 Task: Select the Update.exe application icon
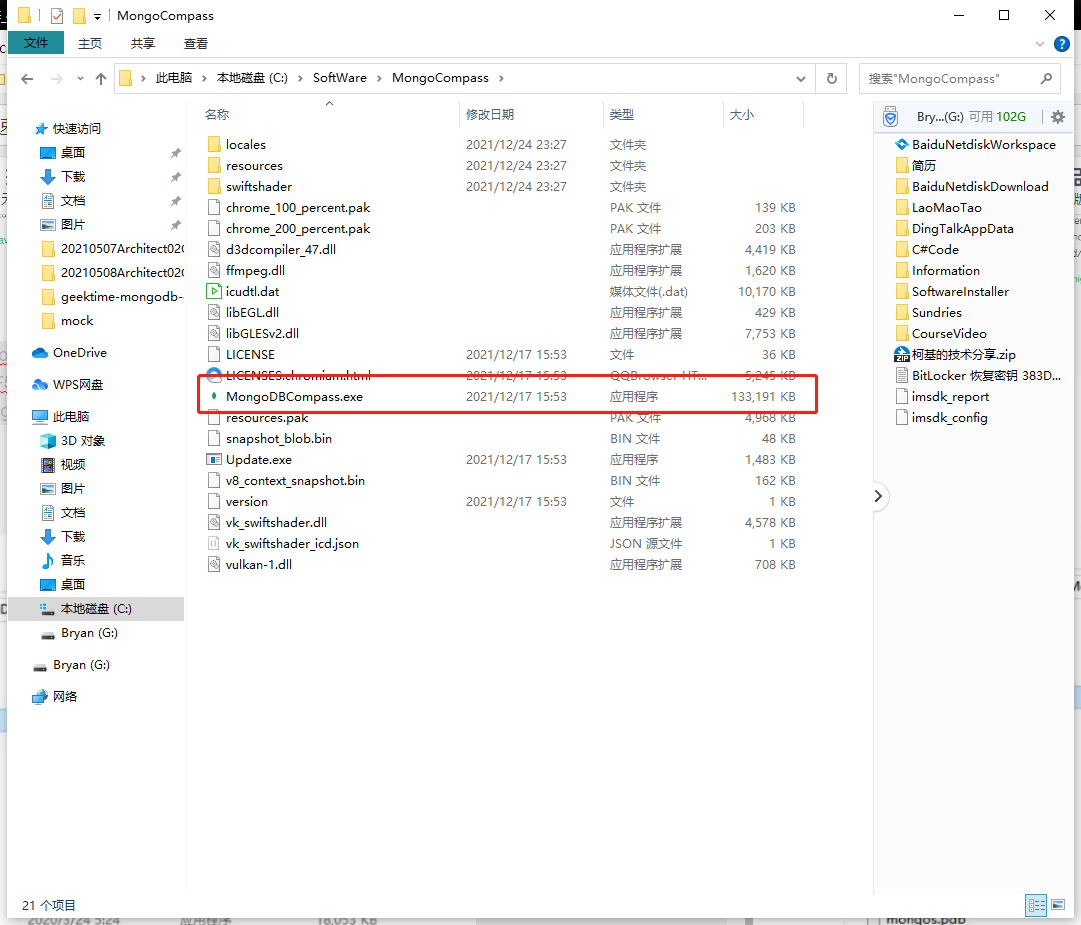pyautogui.click(x=214, y=459)
